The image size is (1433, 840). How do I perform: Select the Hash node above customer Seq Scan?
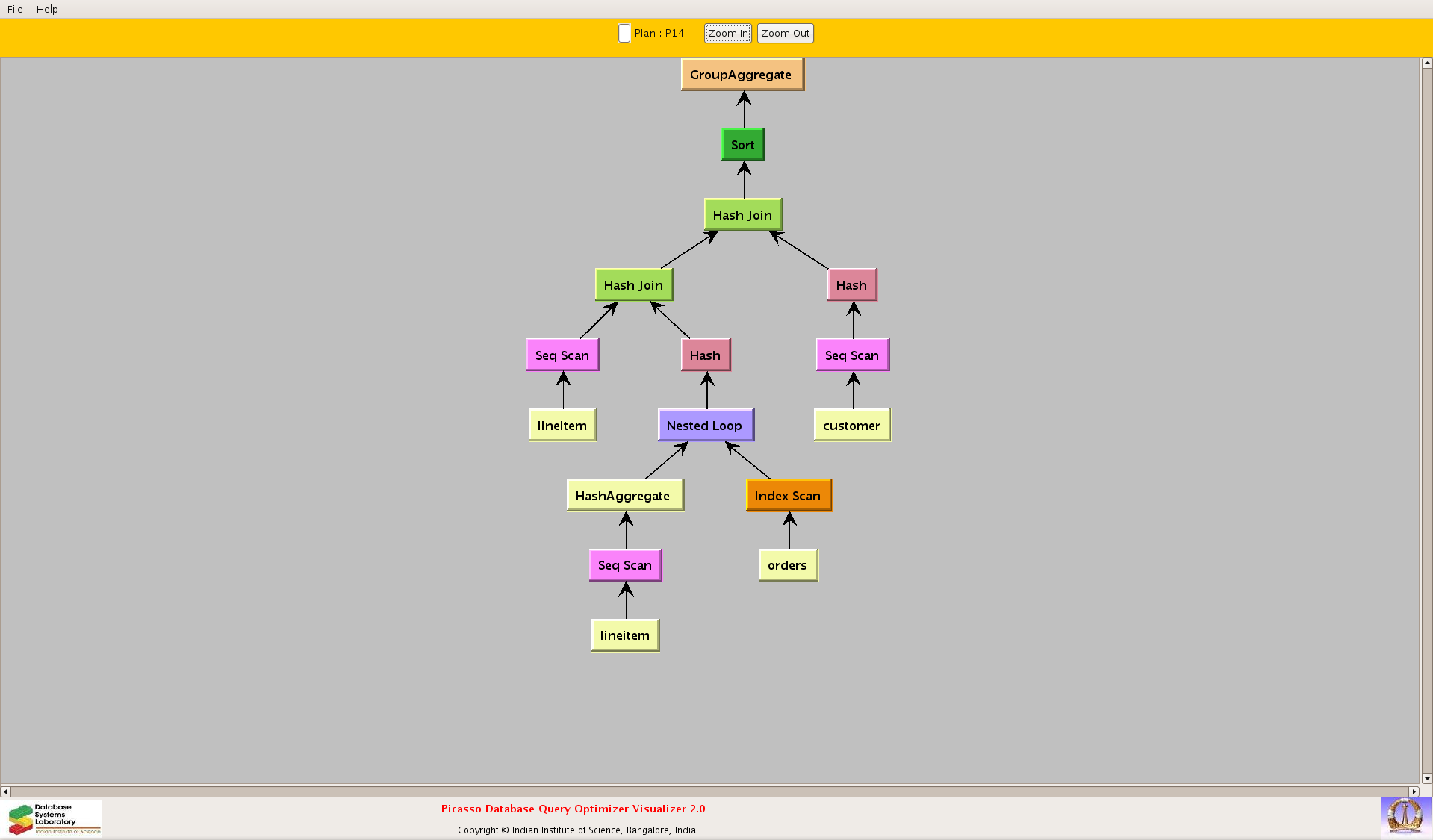pos(851,285)
